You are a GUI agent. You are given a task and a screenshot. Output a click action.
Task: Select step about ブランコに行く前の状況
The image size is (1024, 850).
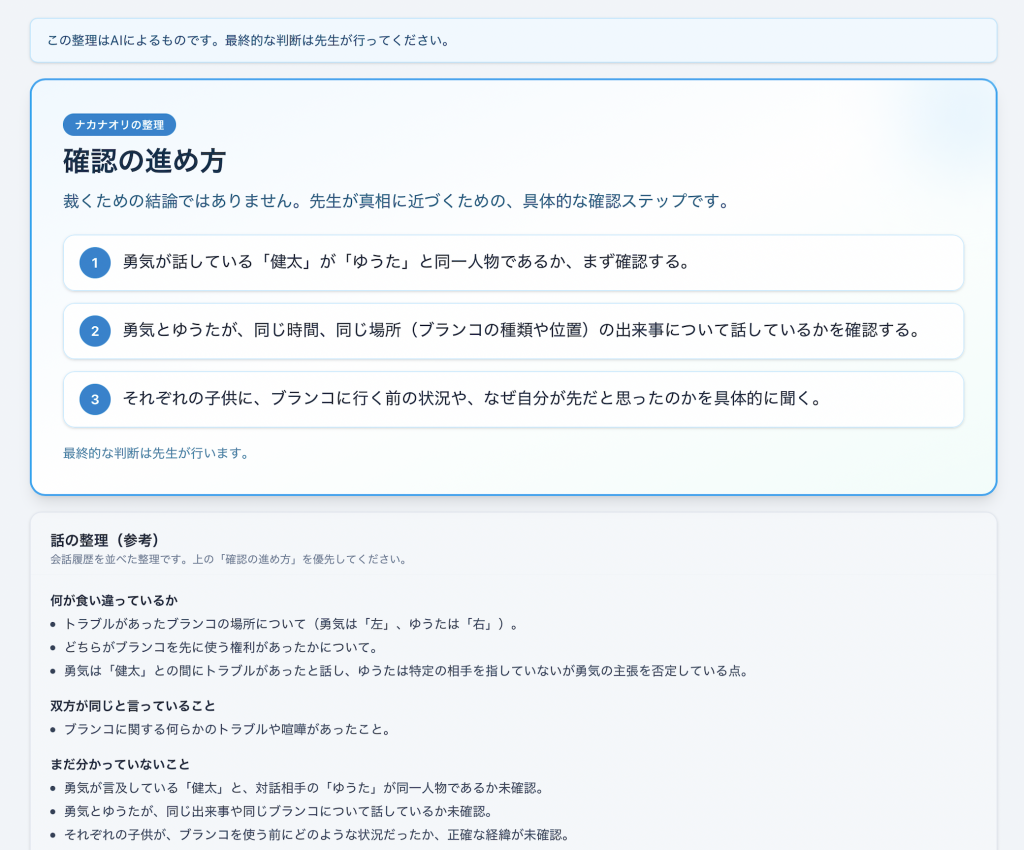(x=513, y=399)
